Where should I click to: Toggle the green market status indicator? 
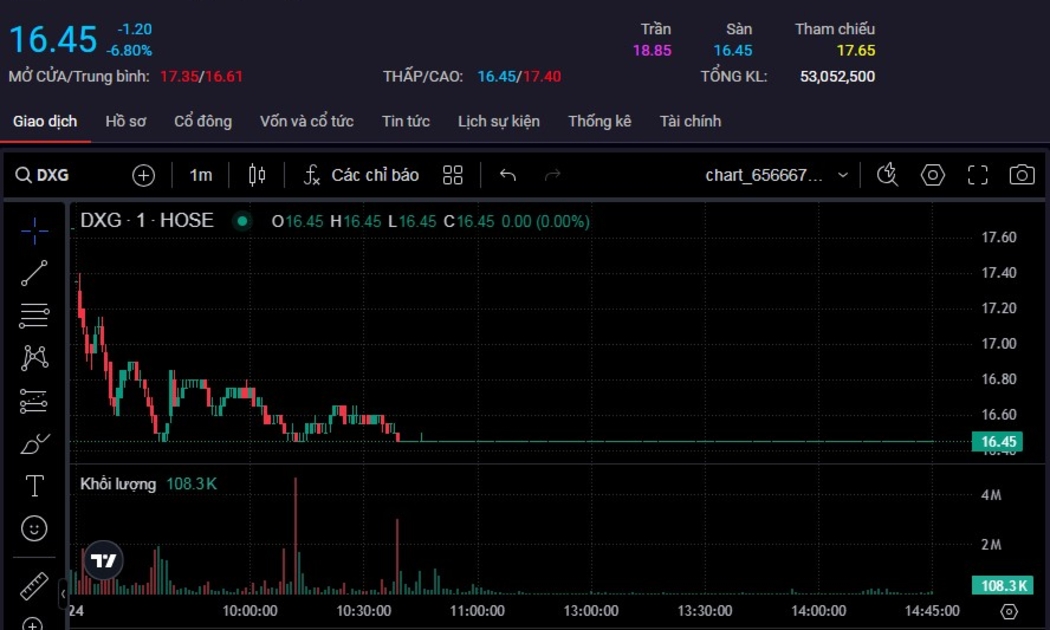pyautogui.click(x=242, y=221)
